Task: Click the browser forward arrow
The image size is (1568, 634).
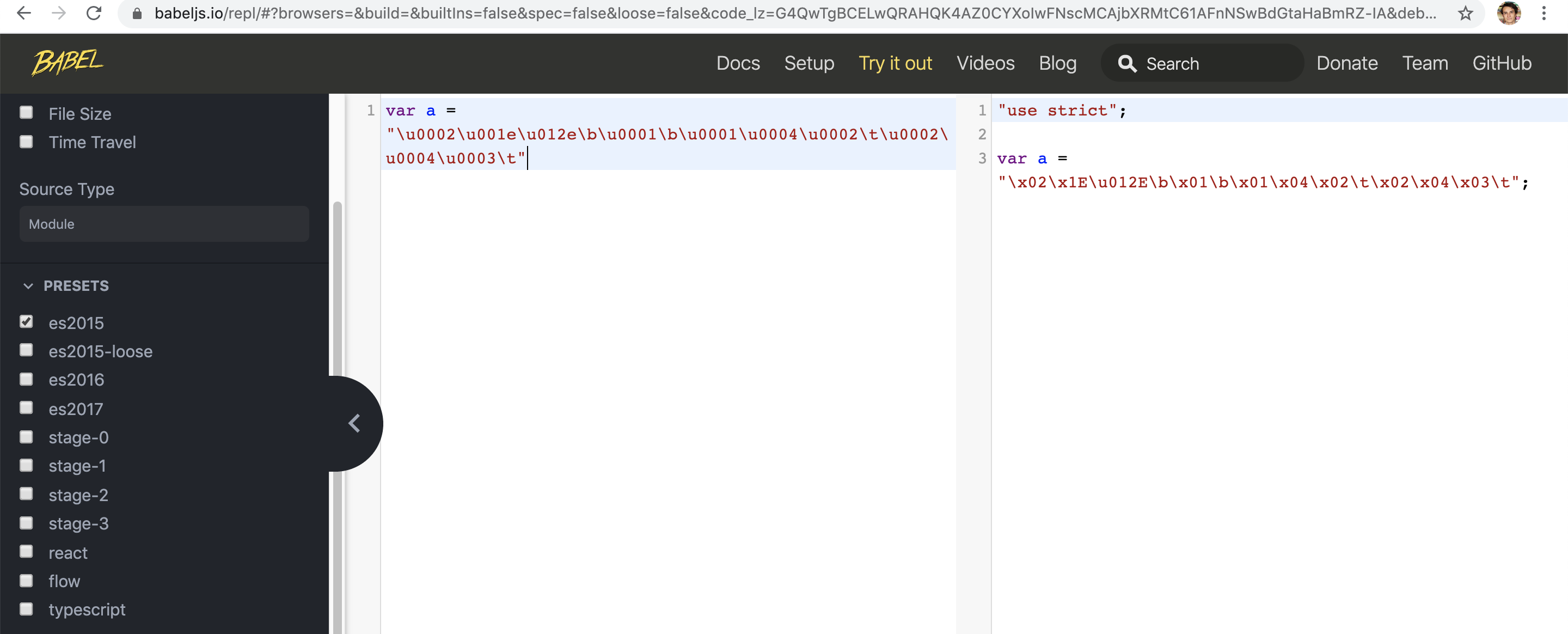Action: (59, 13)
